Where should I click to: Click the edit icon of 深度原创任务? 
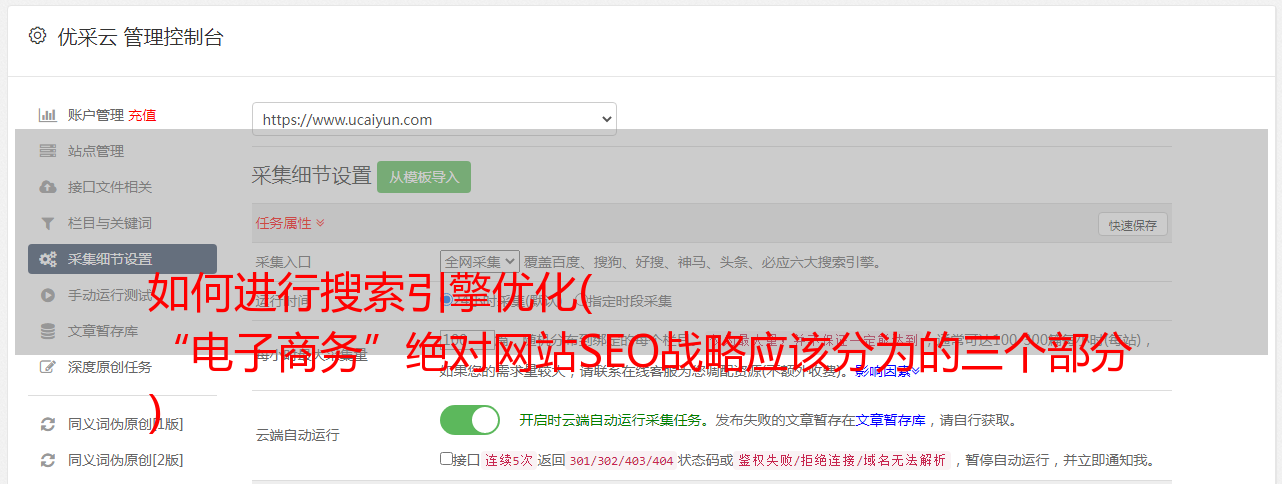(47, 367)
